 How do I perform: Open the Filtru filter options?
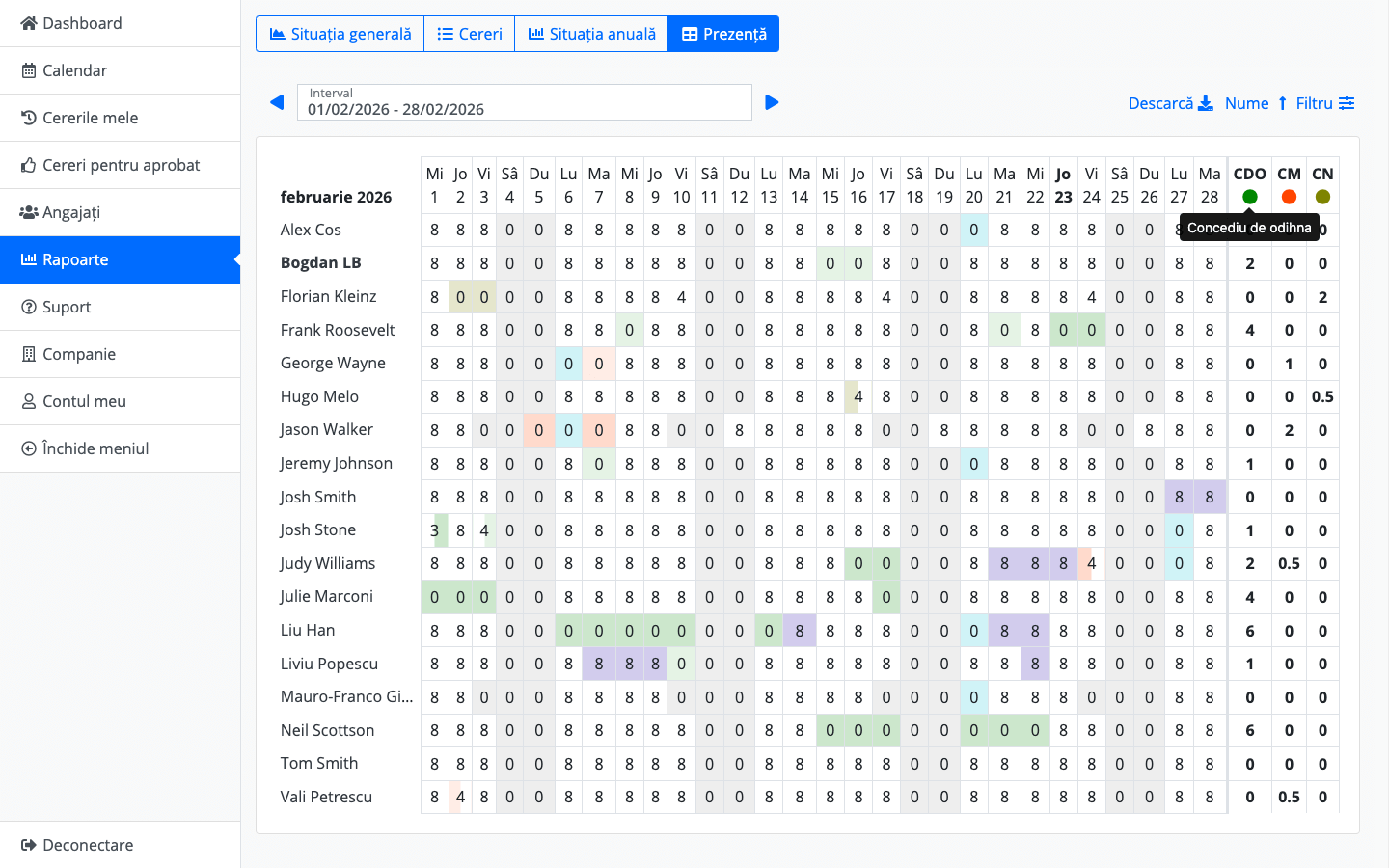[x=1324, y=103]
